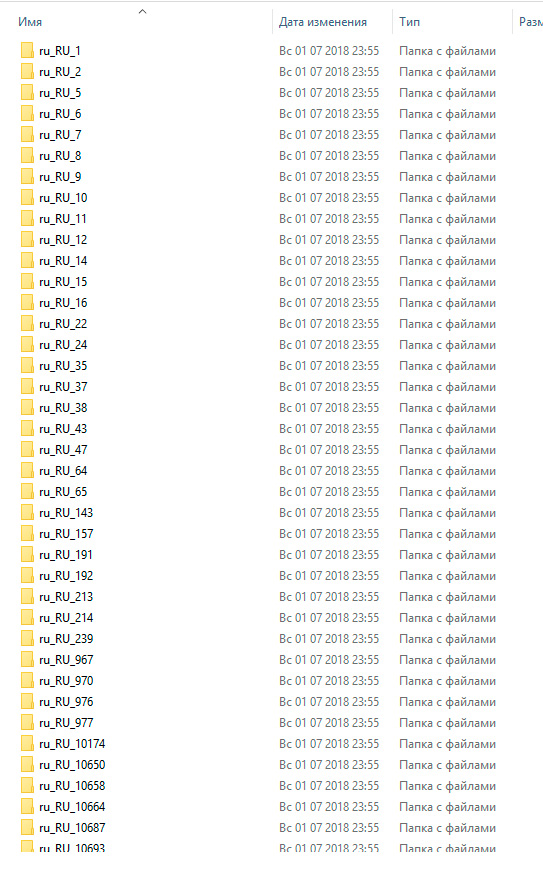543x870 pixels.
Task: Select the ru_RU_10174 folder icon
Action: tap(27, 743)
